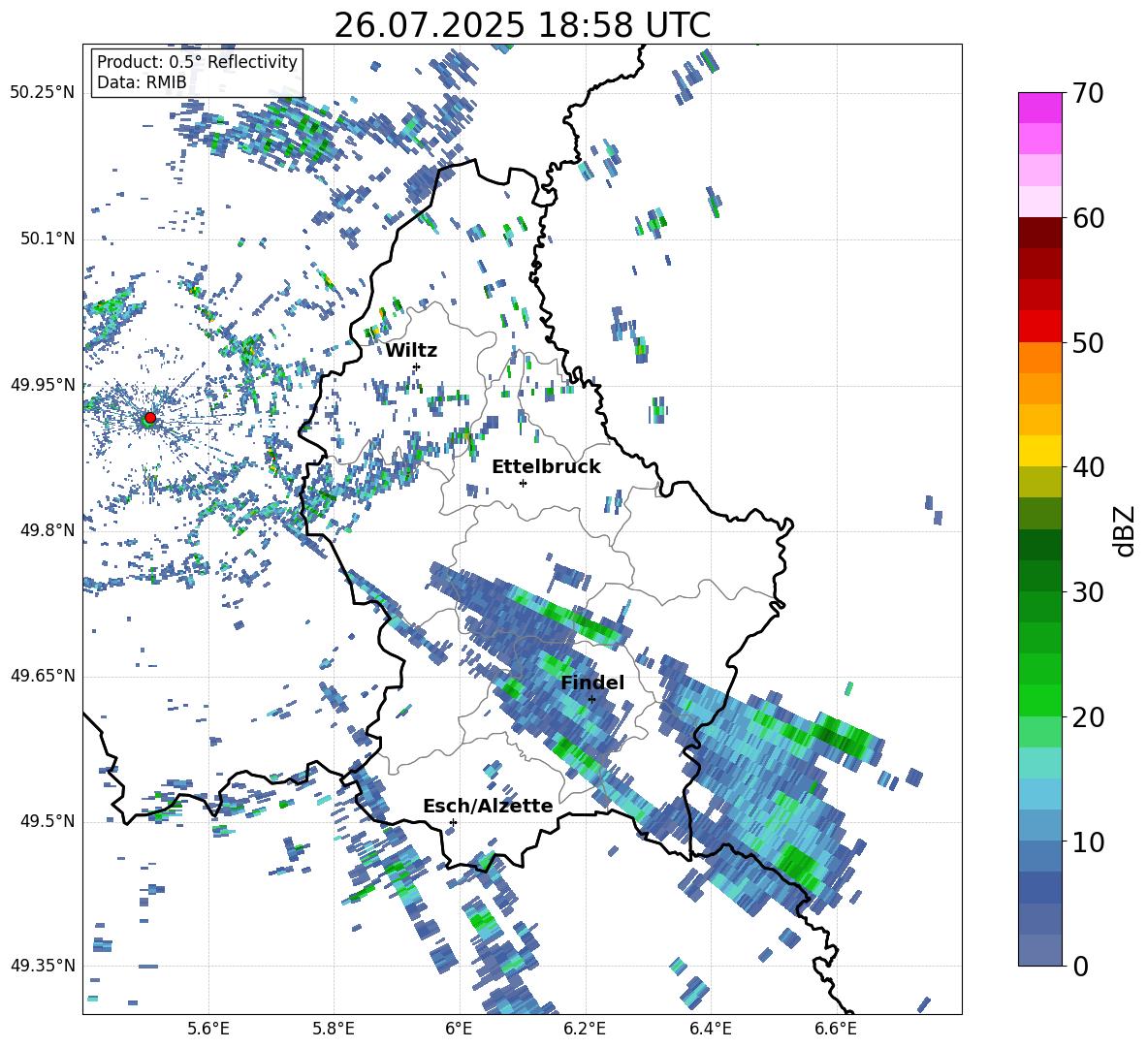The image size is (1148, 1048).
Task: Click the 6.6°E longitude label
Action: coord(836,1030)
